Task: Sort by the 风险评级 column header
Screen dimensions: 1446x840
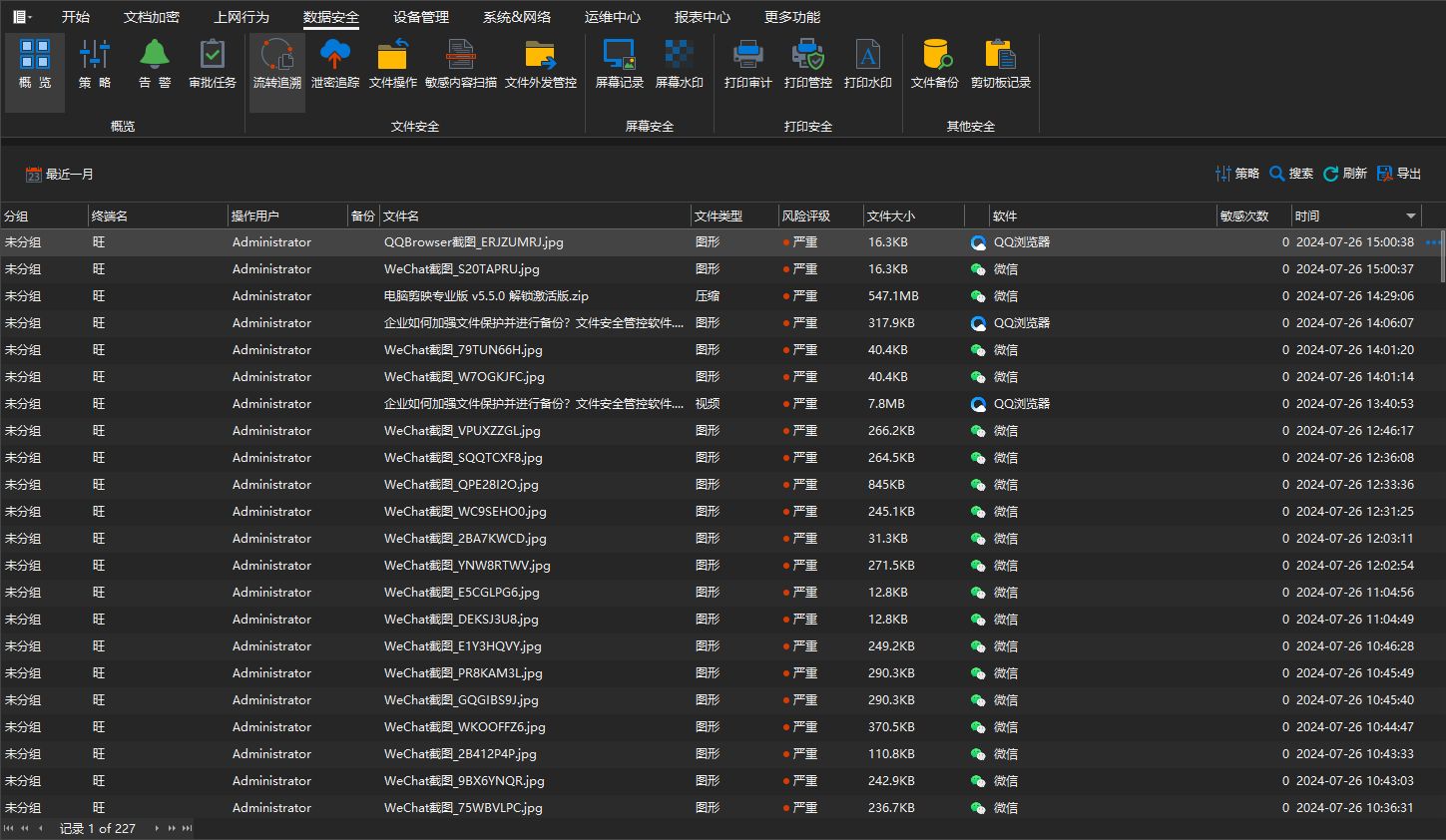Action: pos(820,215)
